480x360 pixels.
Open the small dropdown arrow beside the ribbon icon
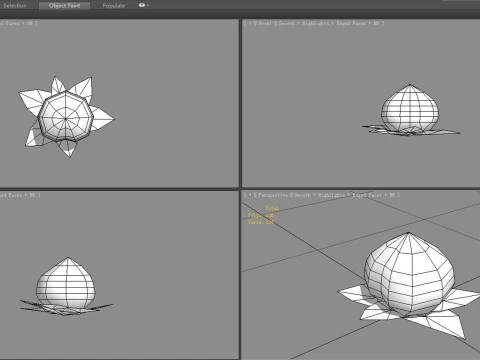click(148, 6)
